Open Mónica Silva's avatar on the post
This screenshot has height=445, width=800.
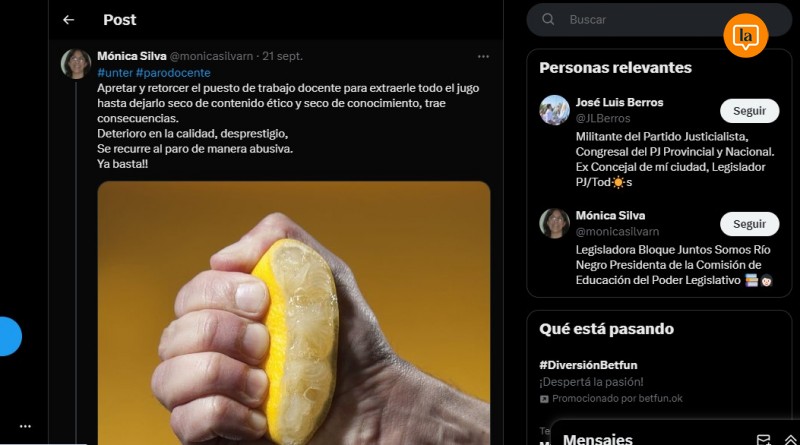click(76, 64)
